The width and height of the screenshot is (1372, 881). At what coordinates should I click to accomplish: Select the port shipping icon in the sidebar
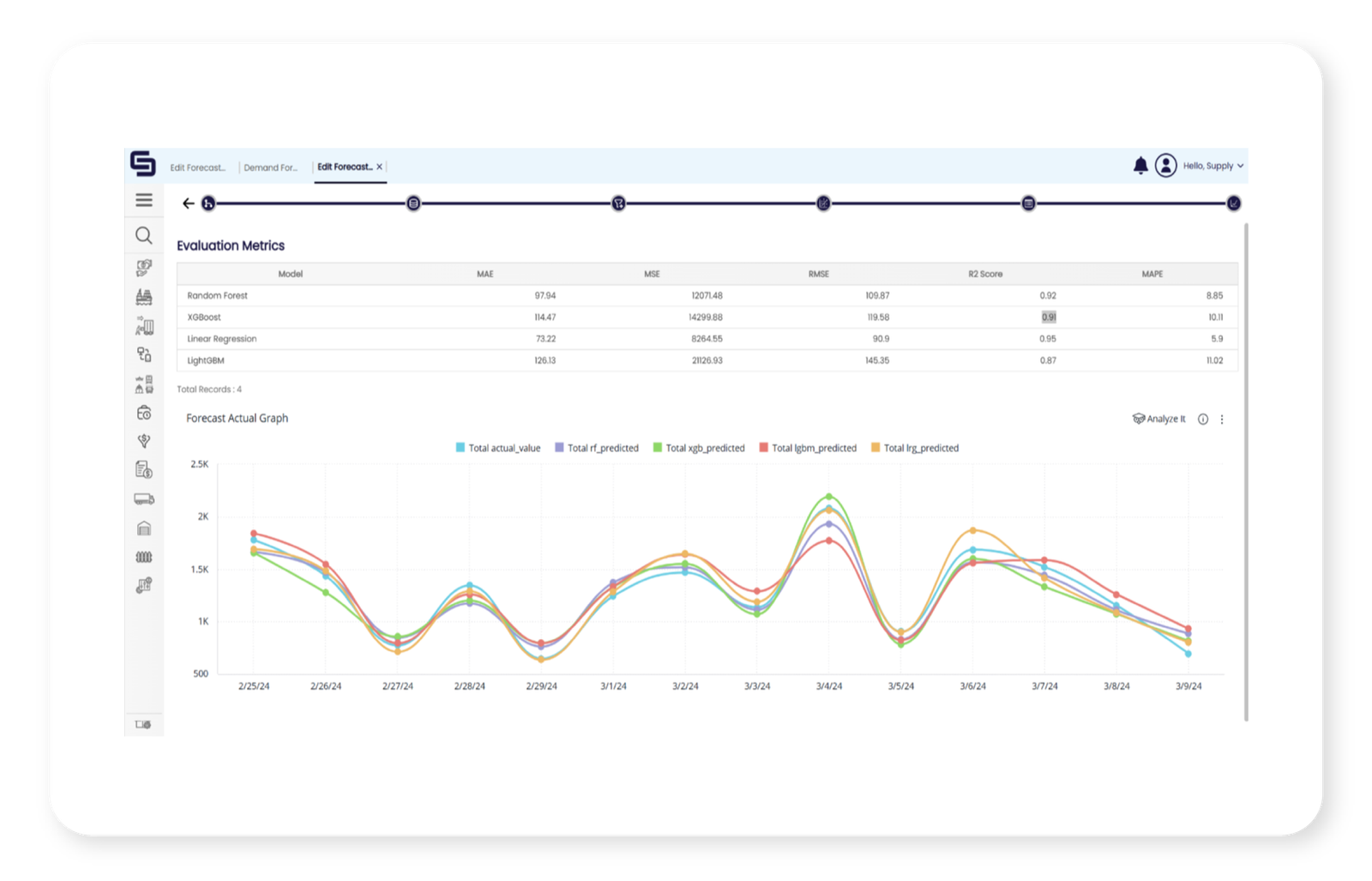point(144,298)
